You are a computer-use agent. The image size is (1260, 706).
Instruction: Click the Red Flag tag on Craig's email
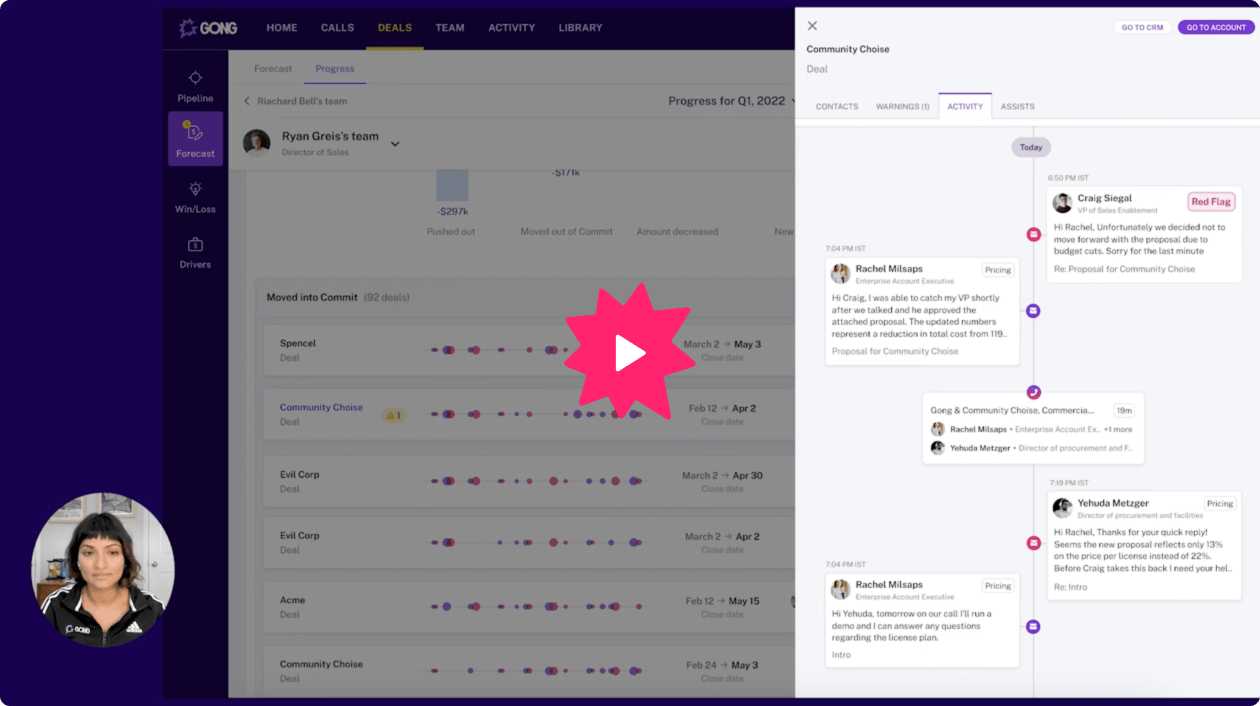point(1211,202)
